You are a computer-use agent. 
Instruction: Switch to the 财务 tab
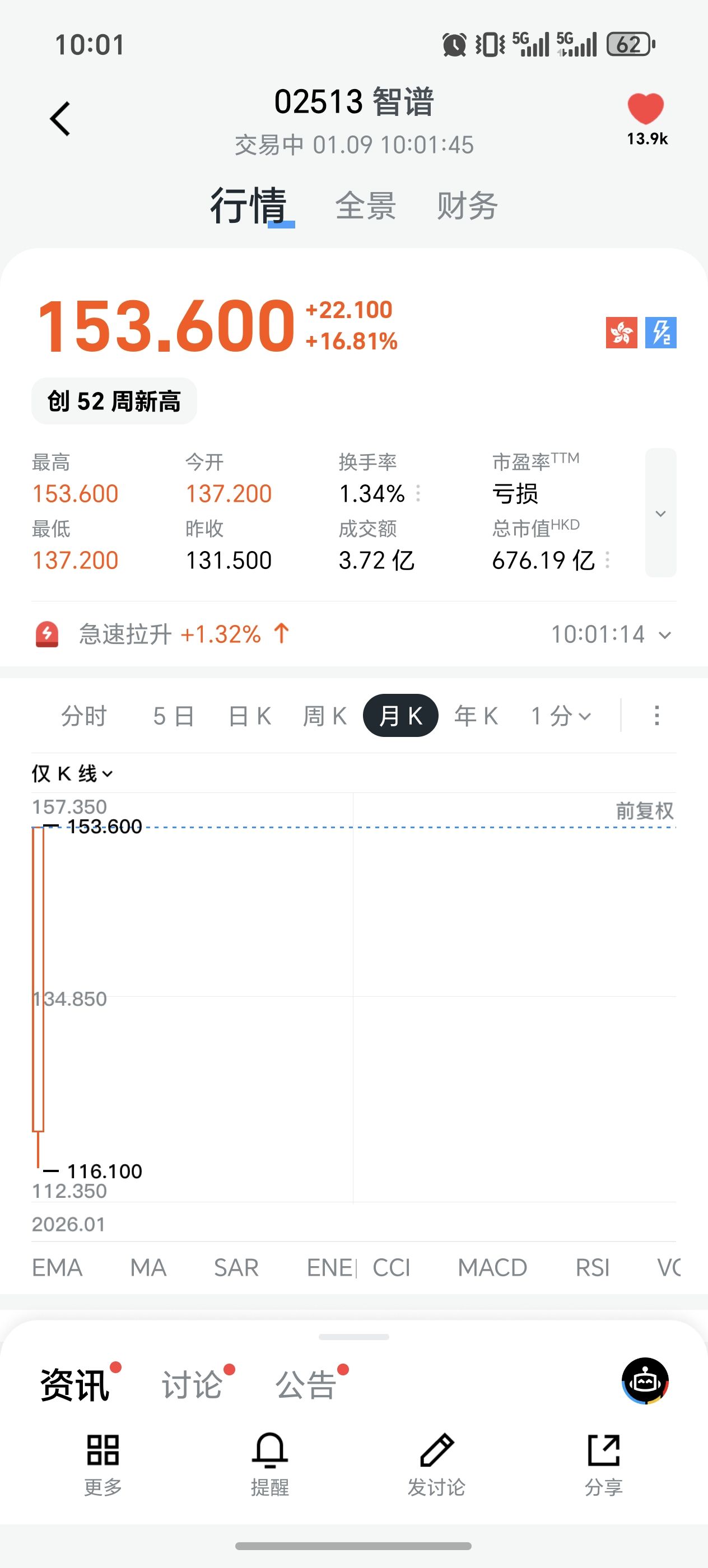click(467, 206)
